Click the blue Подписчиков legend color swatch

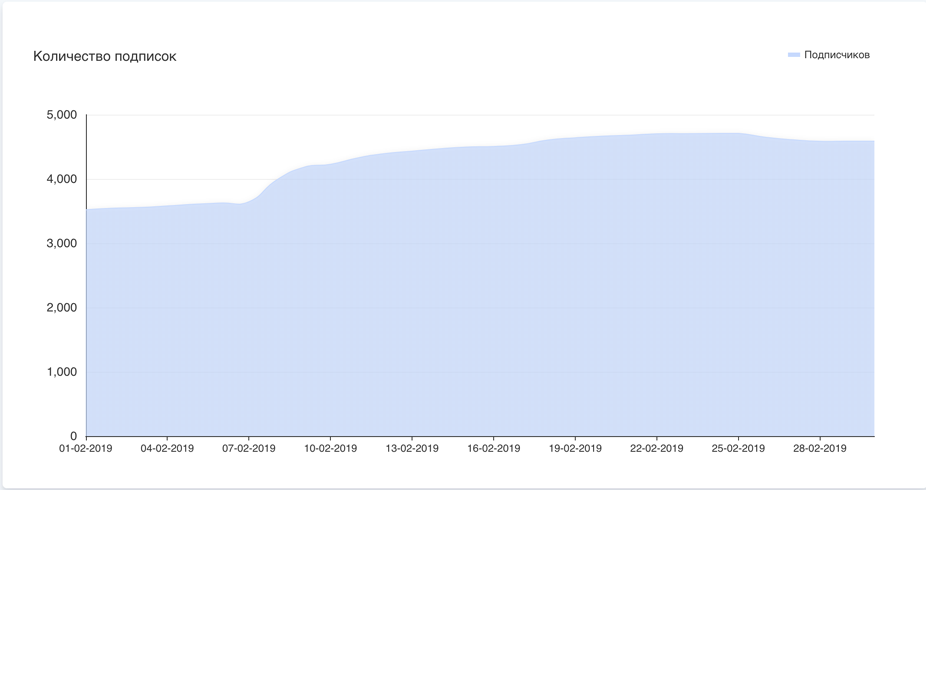pyautogui.click(x=794, y=55)
